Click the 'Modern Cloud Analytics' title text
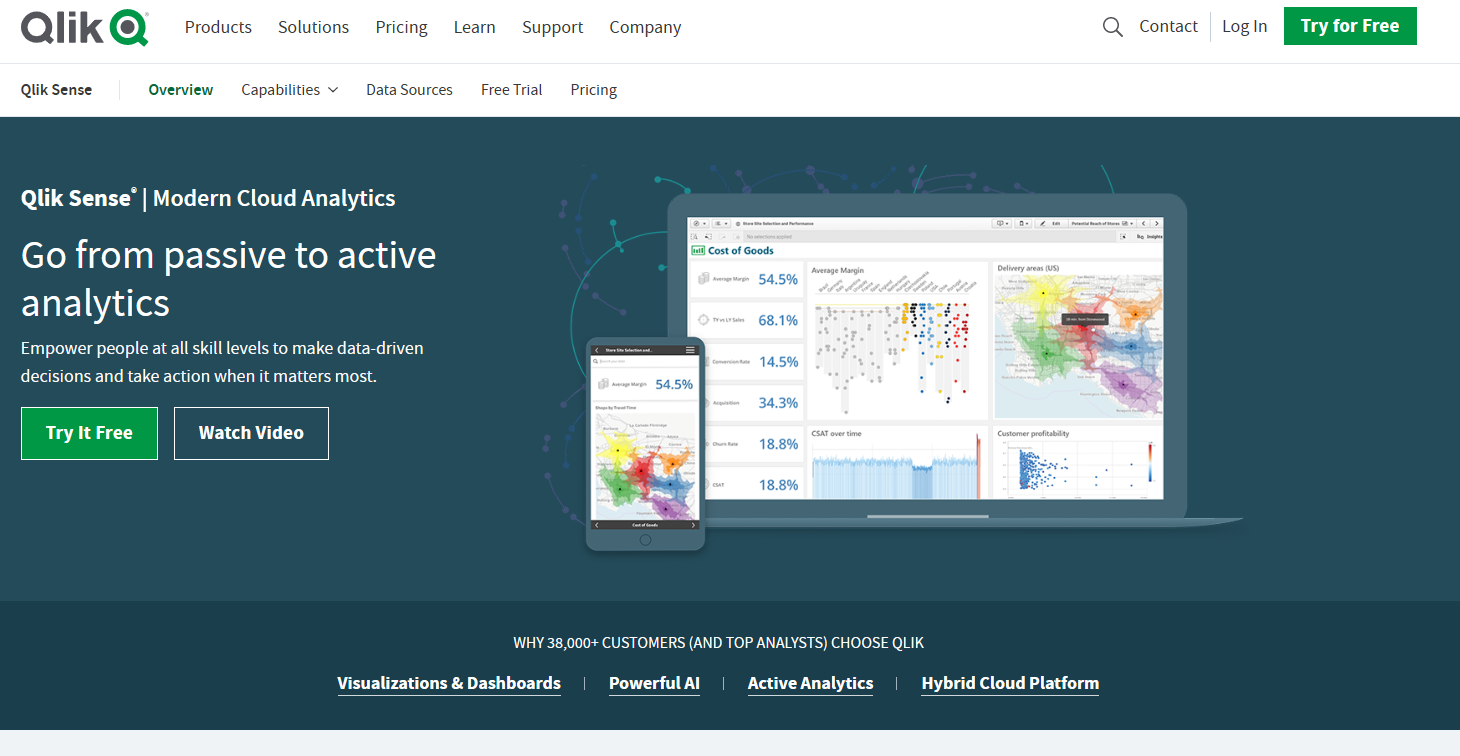The image size is (1460, 756). coord(274,198)
